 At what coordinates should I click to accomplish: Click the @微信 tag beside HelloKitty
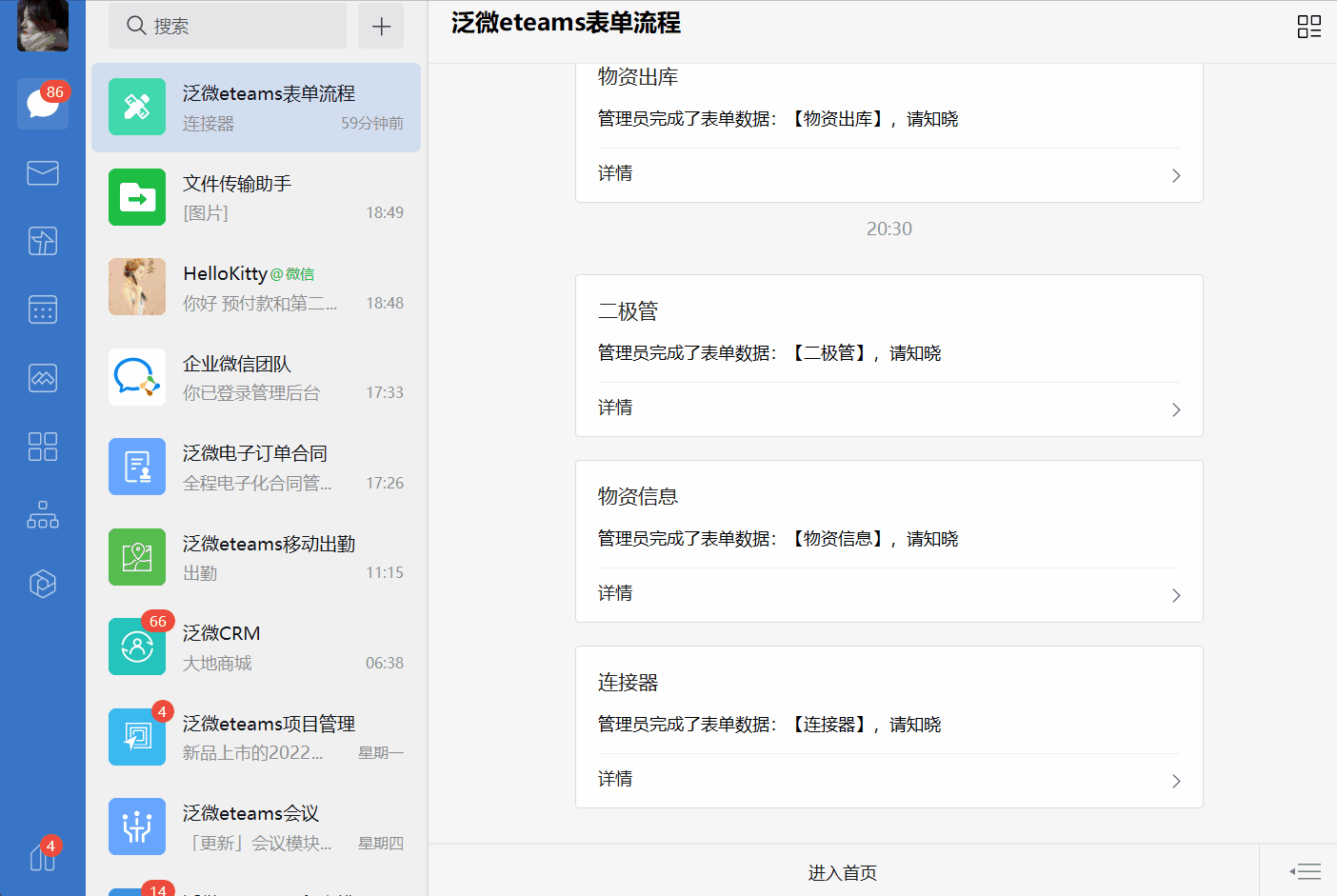pyautogui.click(x=292, y=274)
